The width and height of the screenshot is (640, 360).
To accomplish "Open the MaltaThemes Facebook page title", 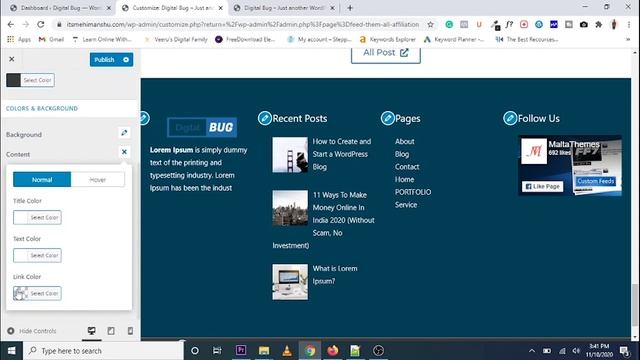I will click(573, 144).
